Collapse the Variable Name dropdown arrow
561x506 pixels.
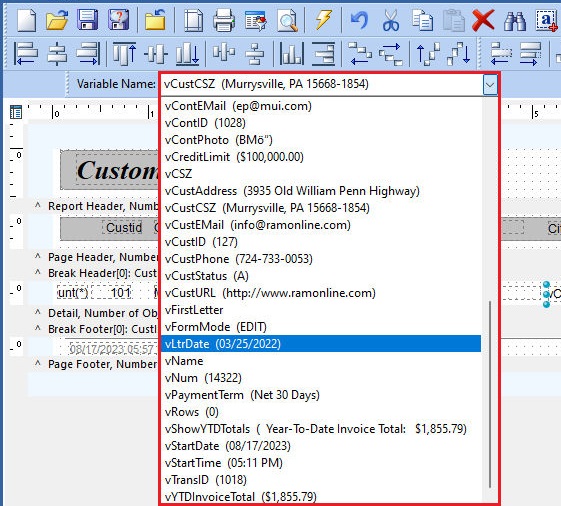[x=490, y=85]
